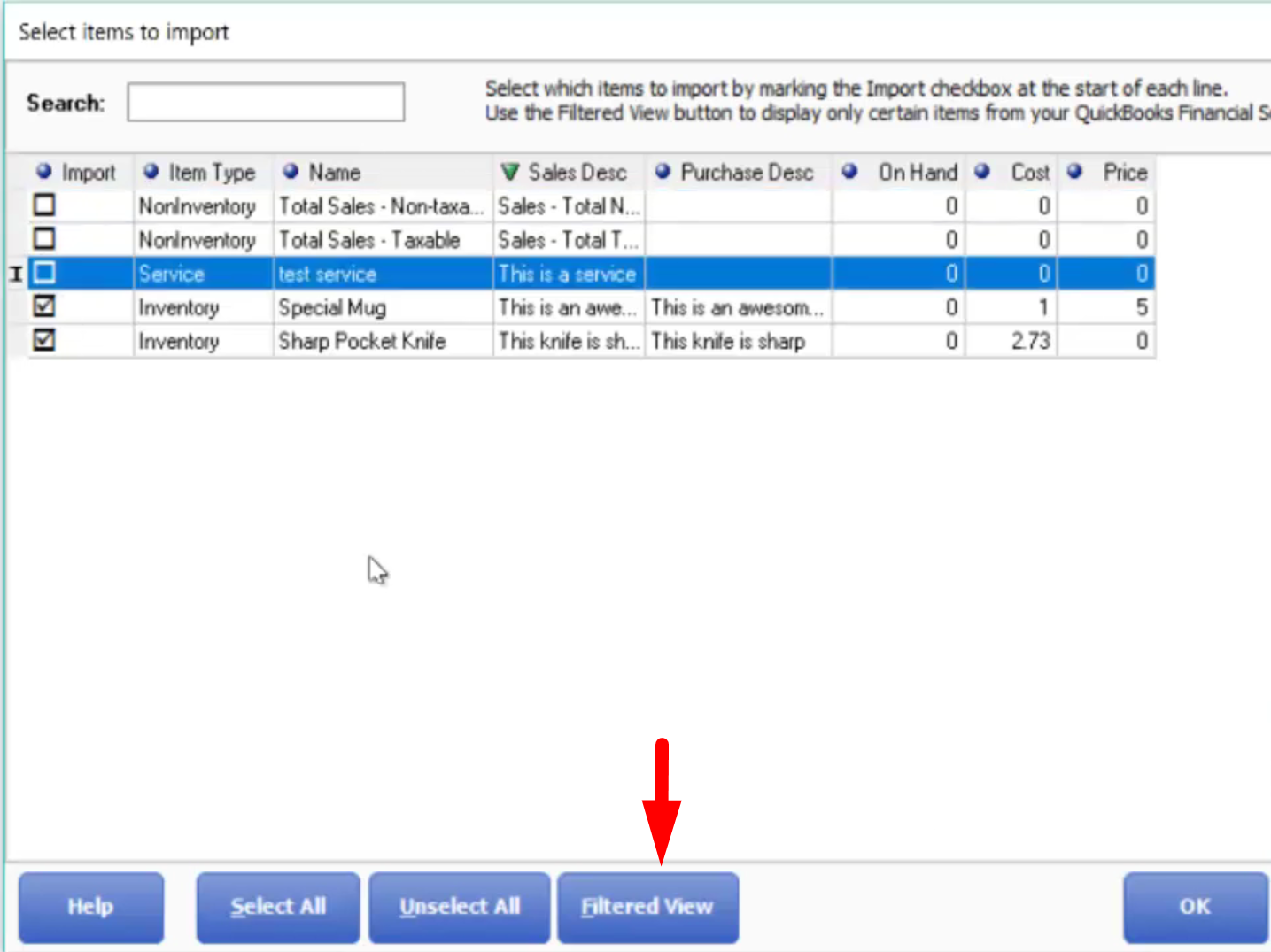Open Help for item import
Screen dimensions: 1271x952
(x=91, y=907)
